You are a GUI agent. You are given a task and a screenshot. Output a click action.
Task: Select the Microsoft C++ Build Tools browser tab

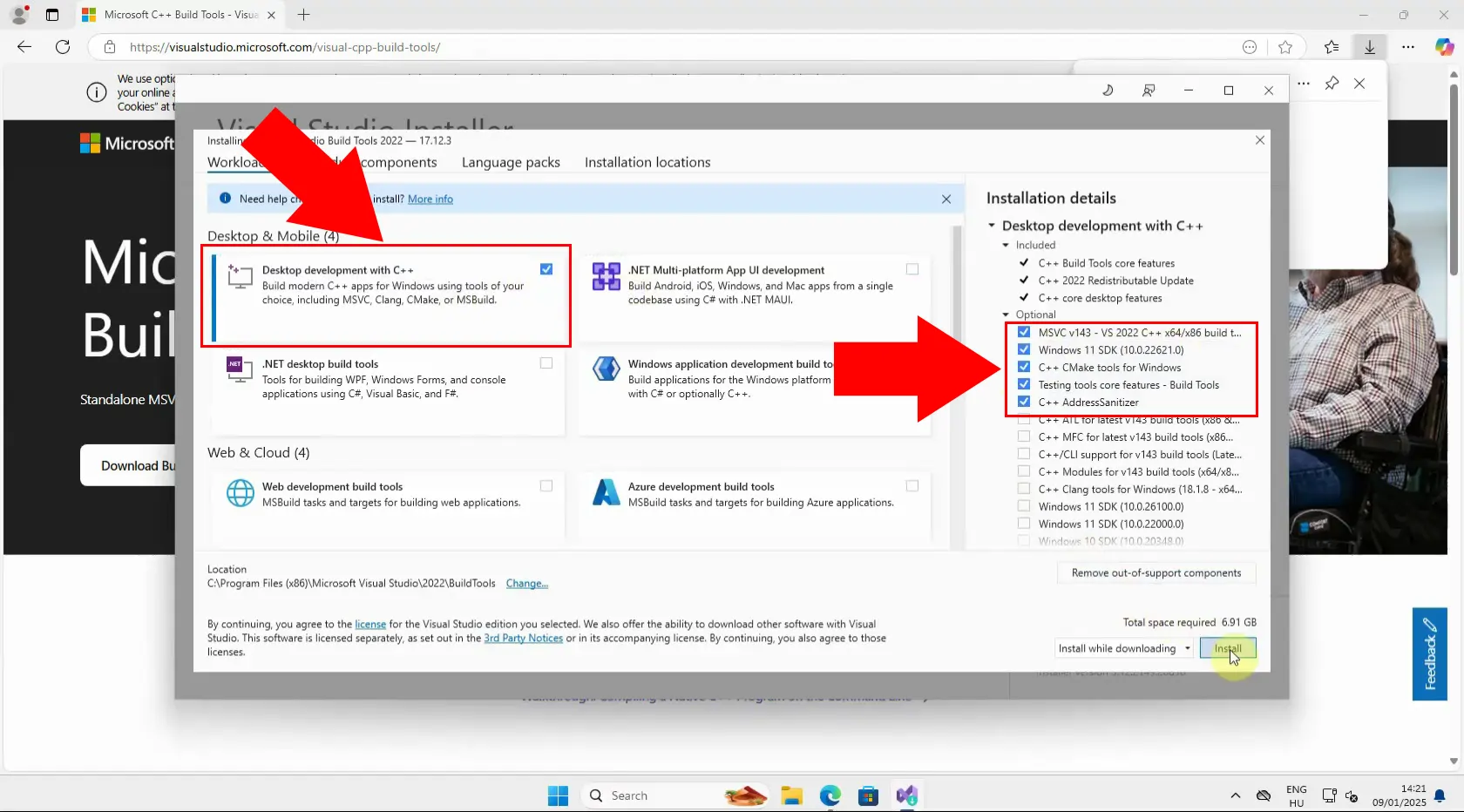pyautogui.click(x=180, y=15)
